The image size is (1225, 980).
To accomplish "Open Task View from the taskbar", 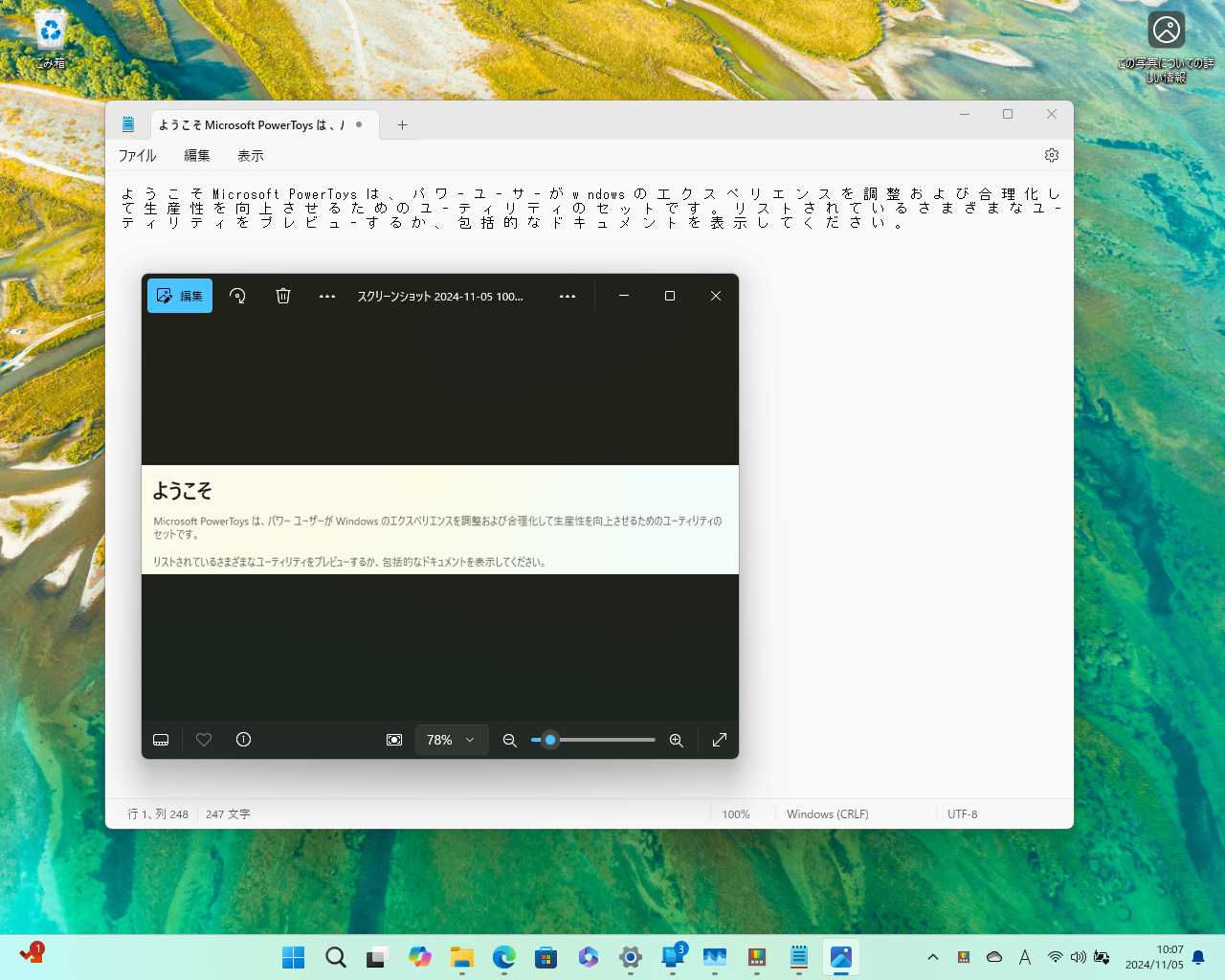I will (377, 957).
